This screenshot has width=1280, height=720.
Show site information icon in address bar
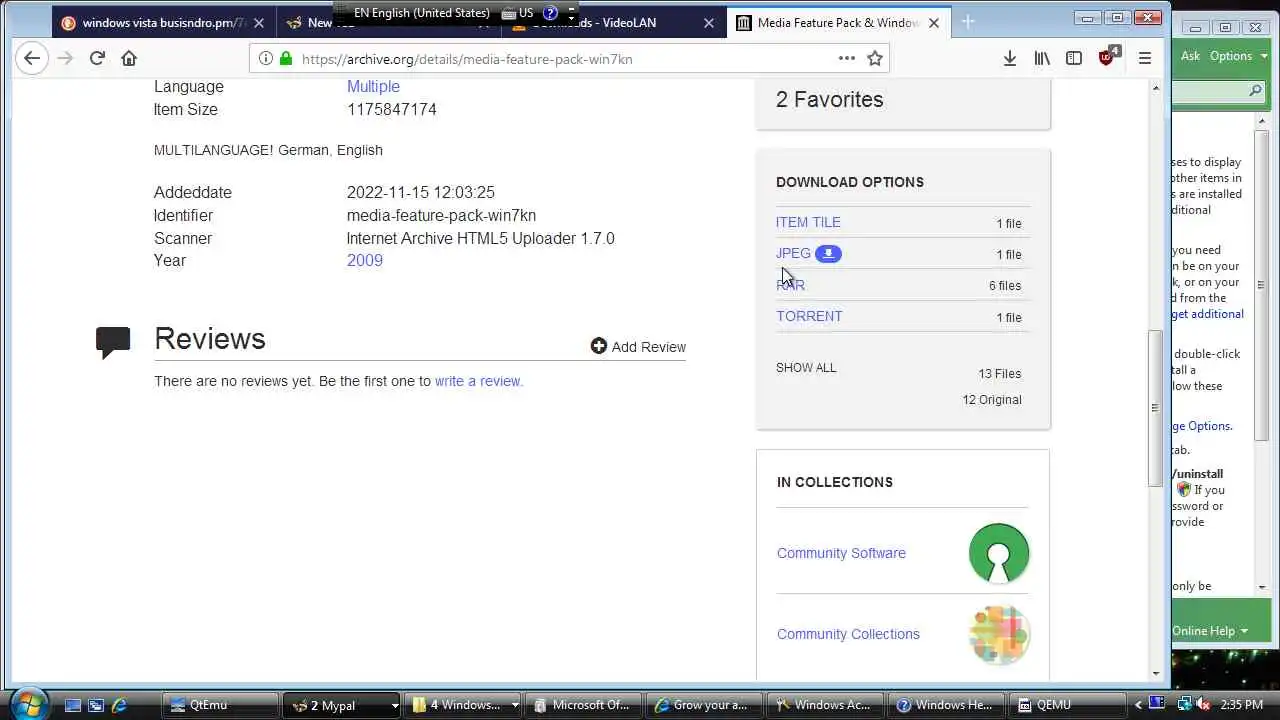[x=265, y=59]
